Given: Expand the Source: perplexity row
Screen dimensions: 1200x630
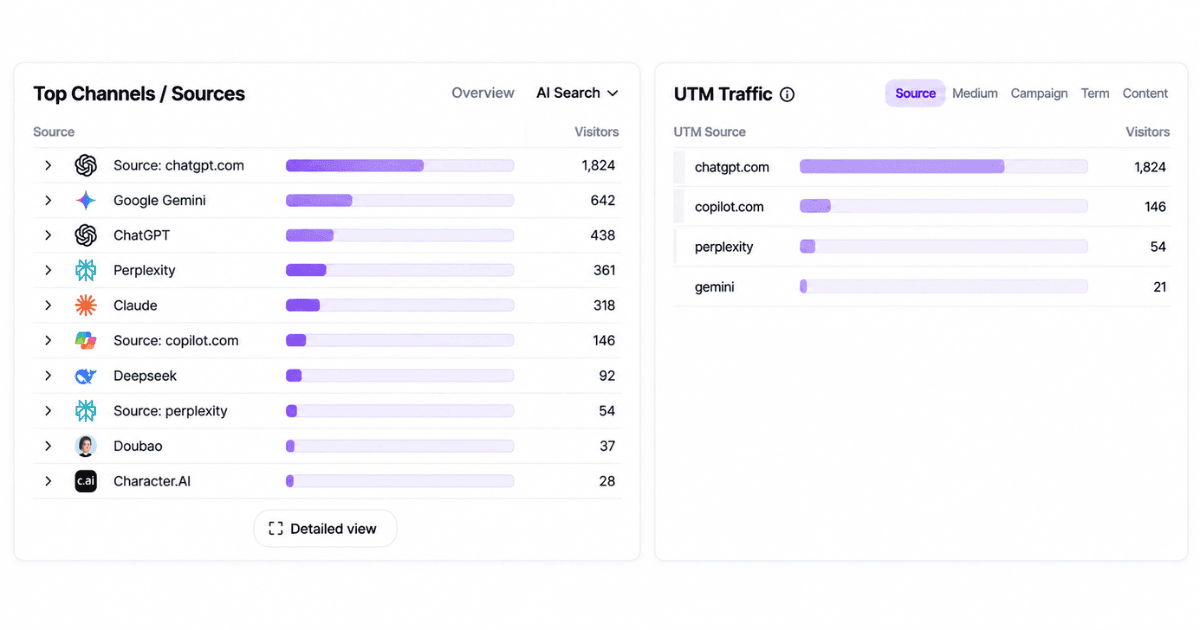Looking at the screenshot, I should [x=47, y=411].
